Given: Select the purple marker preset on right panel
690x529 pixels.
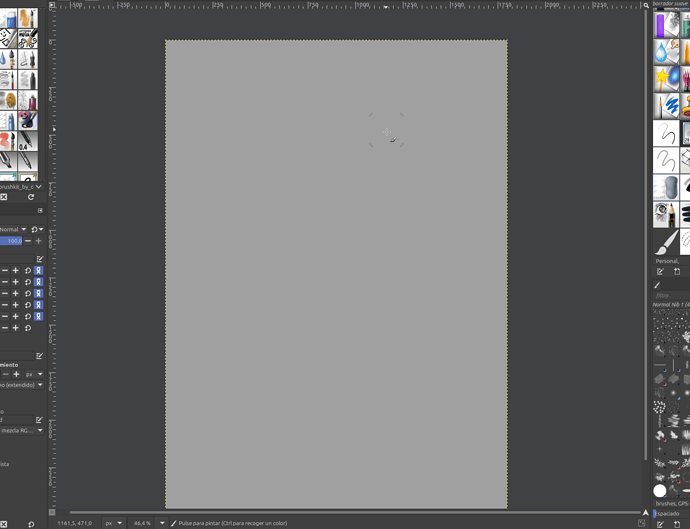Looking at the screenshot, I should [666, 25].
